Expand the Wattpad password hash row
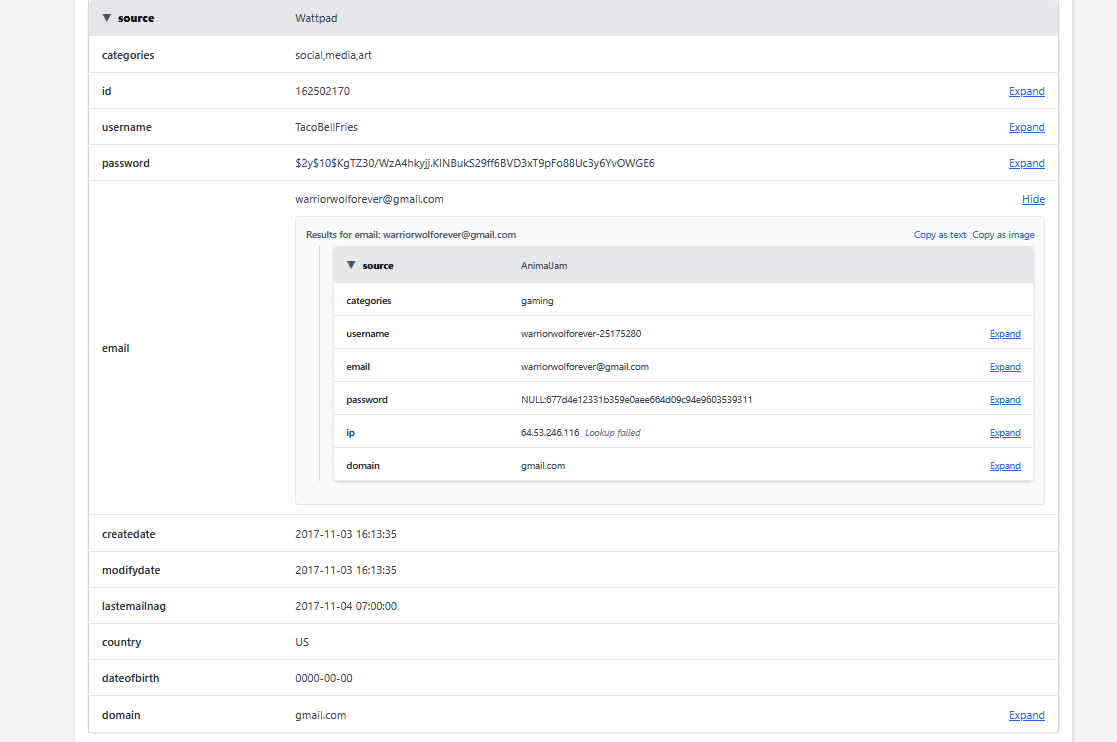This screenshot has height=742, width=1117. (1026, 163)
